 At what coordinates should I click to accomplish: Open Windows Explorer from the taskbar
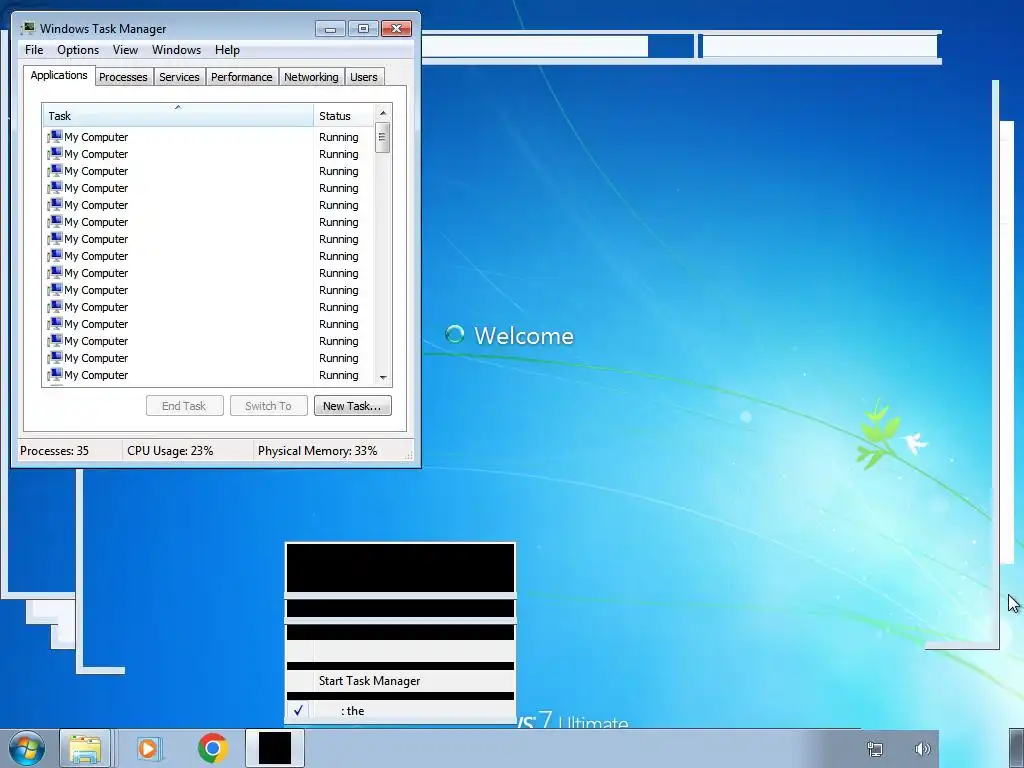pos(86,749)
